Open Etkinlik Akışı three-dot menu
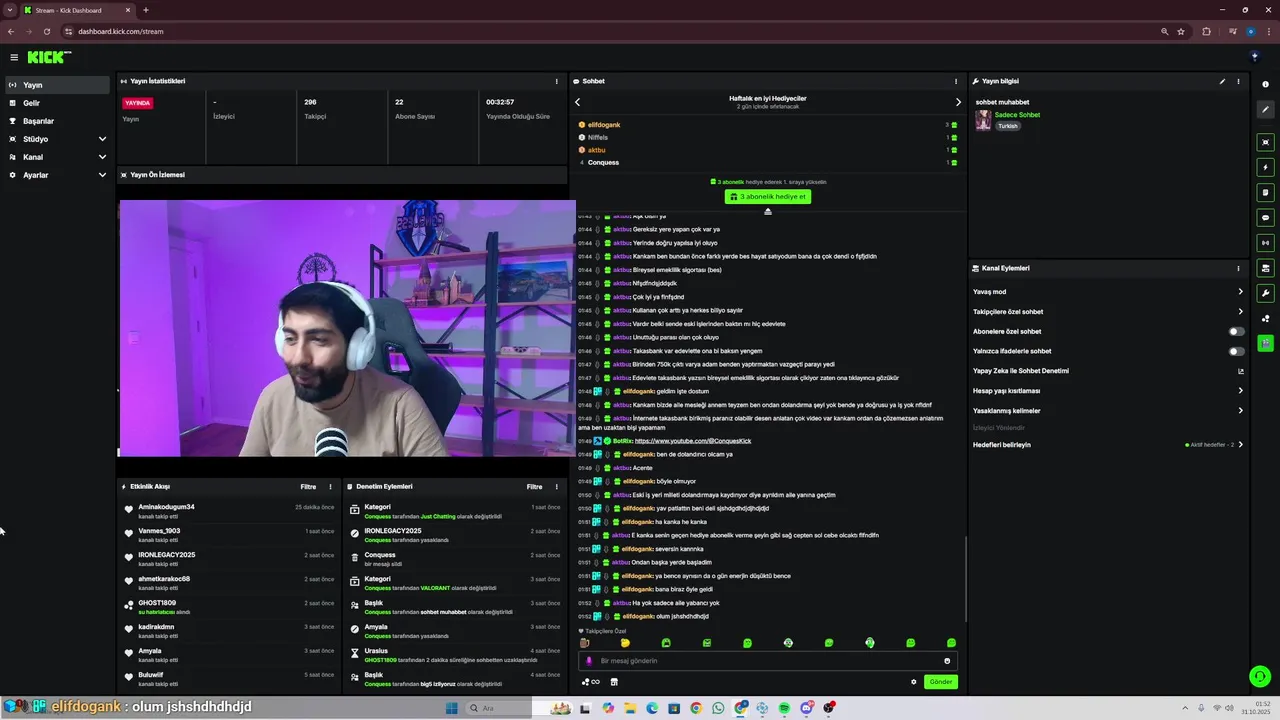 (x=330, y=487)
